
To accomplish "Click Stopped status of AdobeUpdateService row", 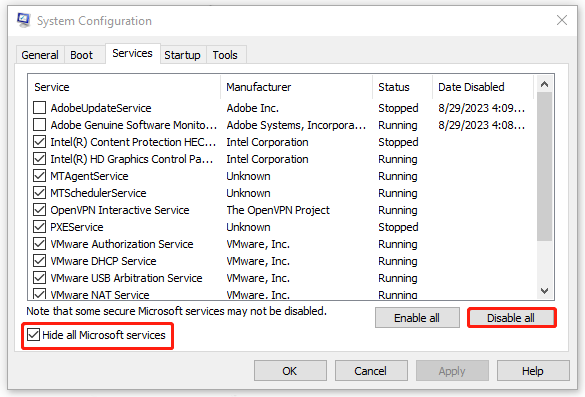I will coord(398,108).
